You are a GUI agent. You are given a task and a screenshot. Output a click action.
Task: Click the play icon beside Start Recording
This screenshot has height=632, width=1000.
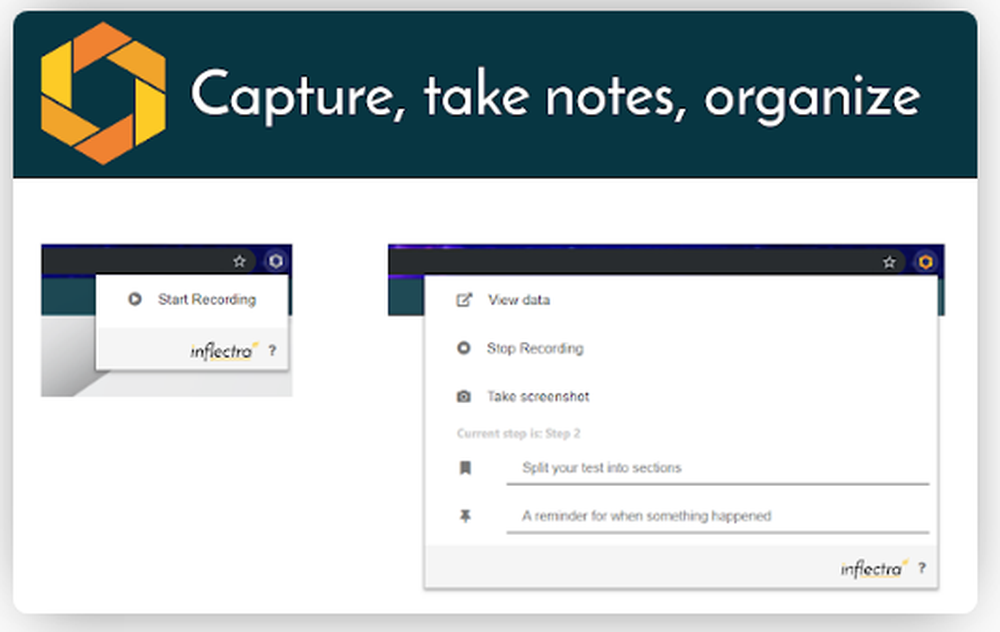click(x=135, y=299)
